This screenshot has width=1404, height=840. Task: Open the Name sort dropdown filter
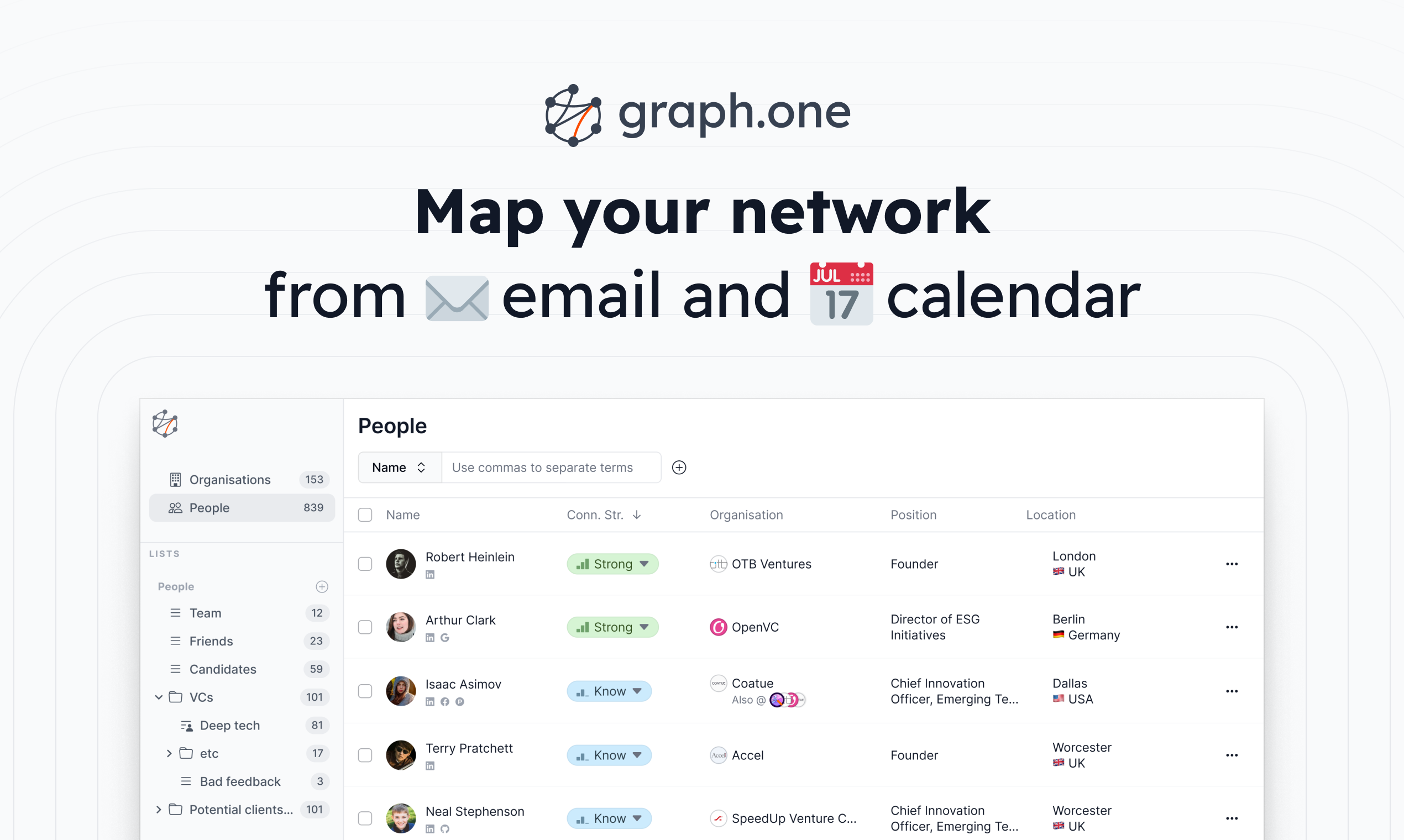point(399,467)
